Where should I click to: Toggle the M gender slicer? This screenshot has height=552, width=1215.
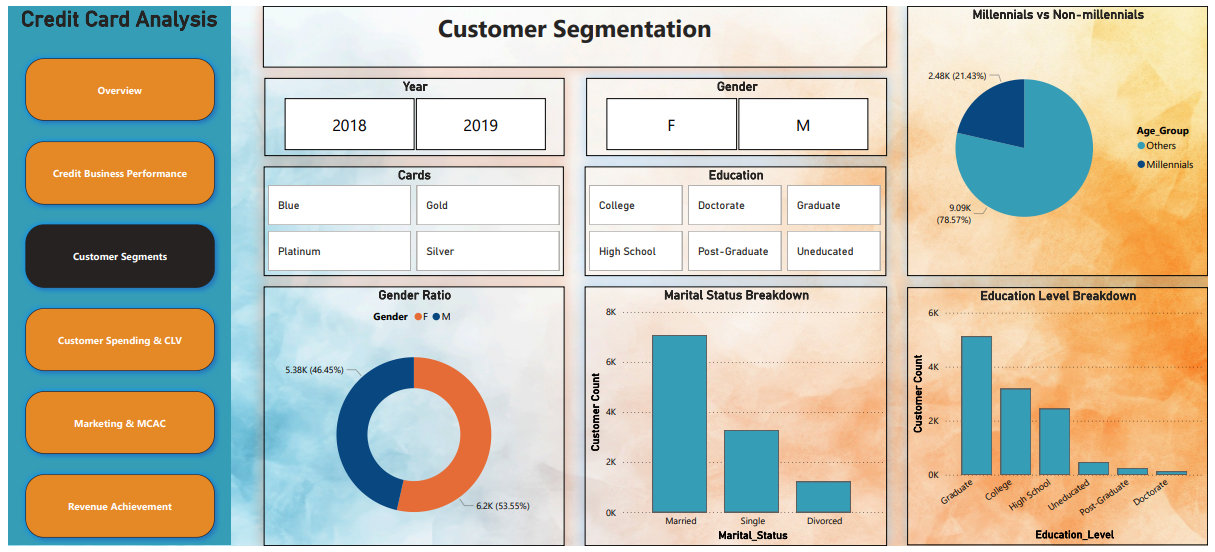point(802,125)
